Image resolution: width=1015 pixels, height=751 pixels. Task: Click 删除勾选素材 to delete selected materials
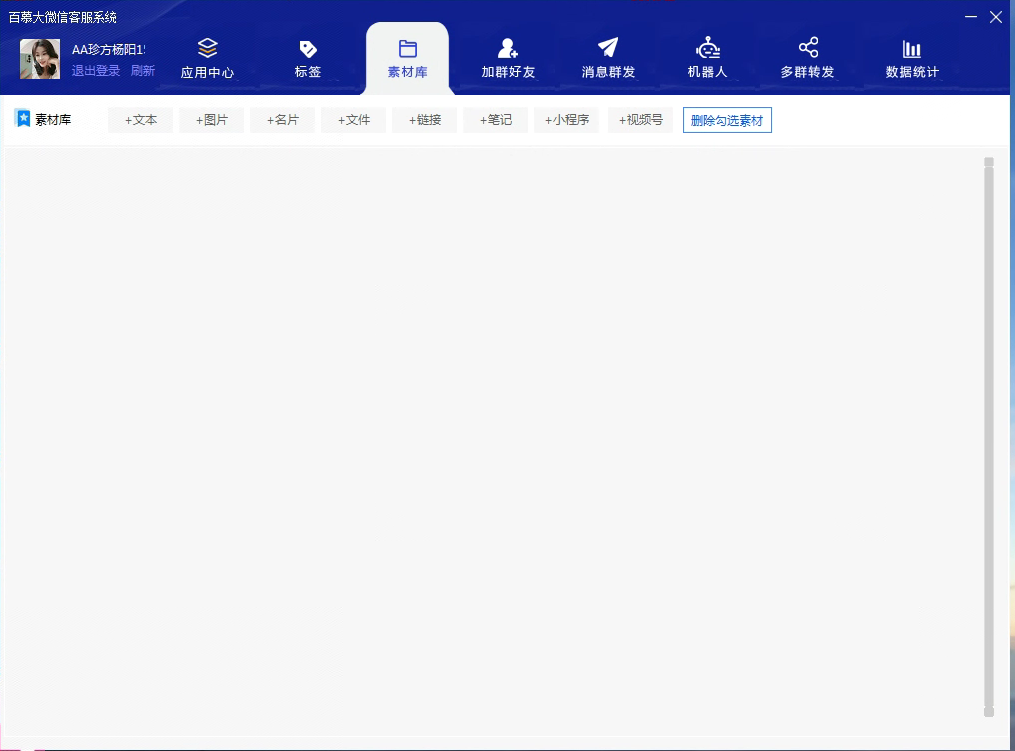pos(727,119)
